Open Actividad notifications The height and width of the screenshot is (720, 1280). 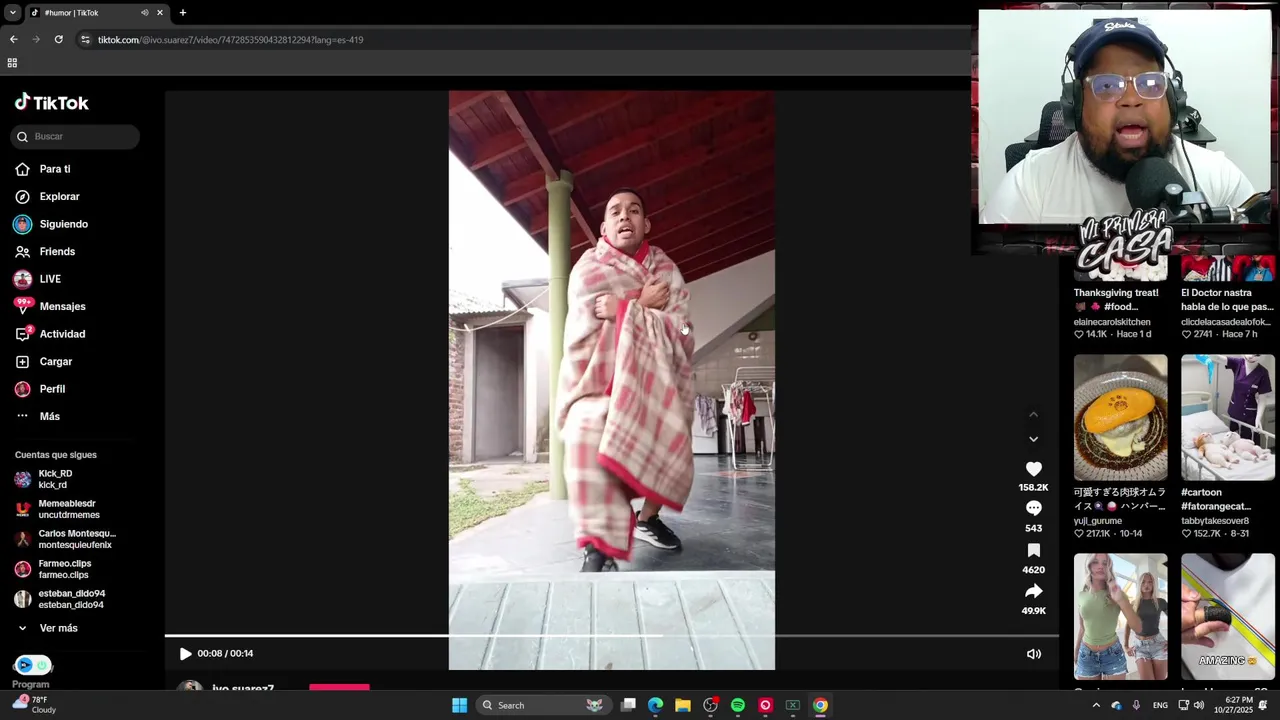50,334
